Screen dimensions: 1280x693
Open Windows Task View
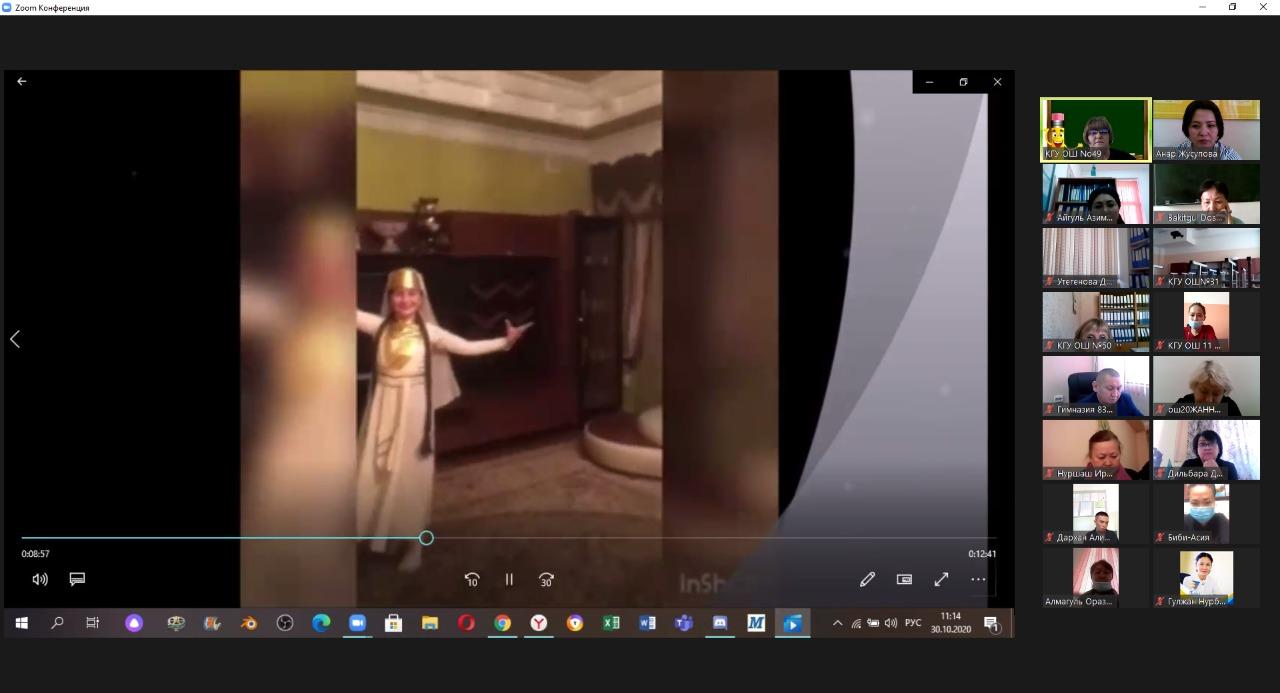click(x=92, y=623)
